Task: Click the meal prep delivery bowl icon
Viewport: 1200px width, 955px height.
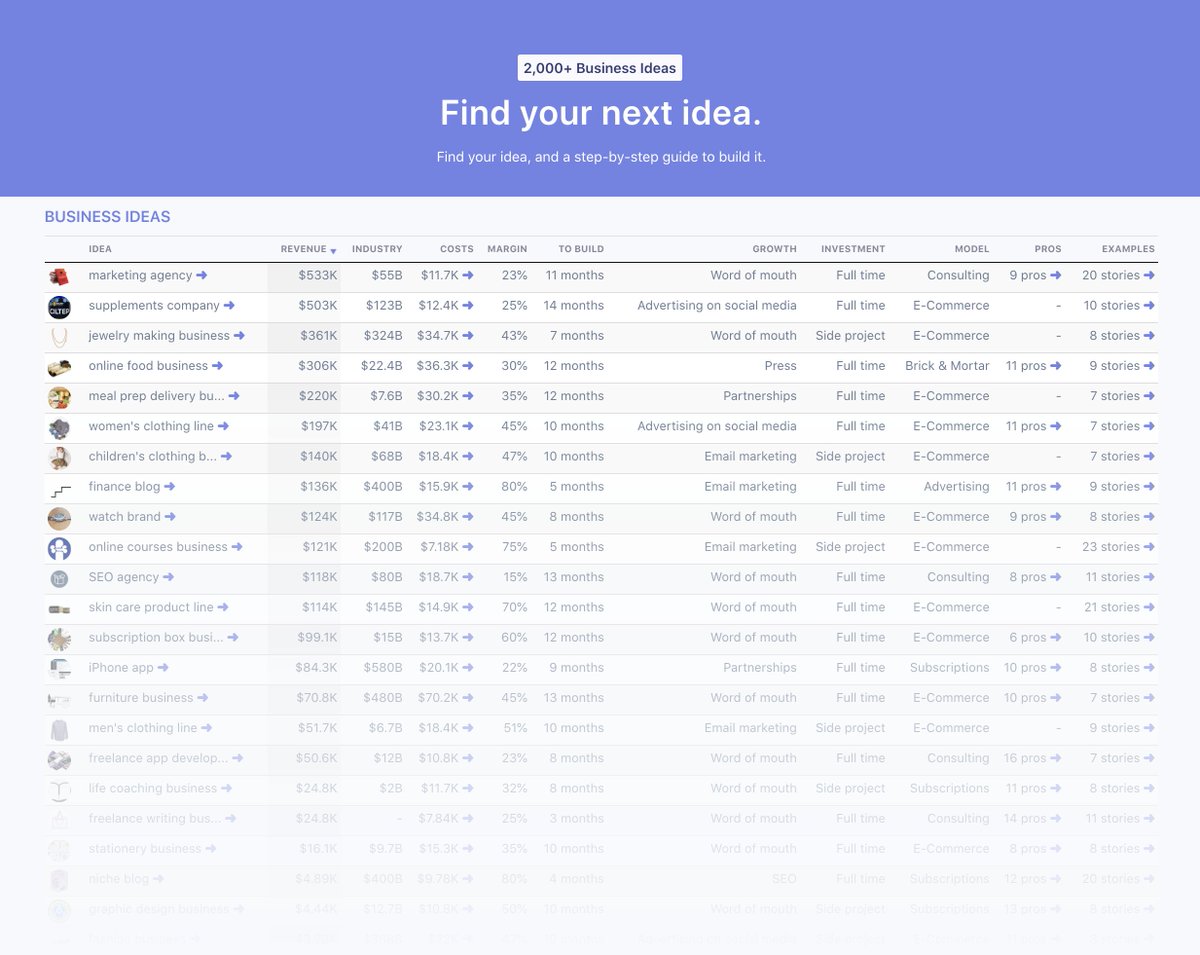Action: (59, 396)
